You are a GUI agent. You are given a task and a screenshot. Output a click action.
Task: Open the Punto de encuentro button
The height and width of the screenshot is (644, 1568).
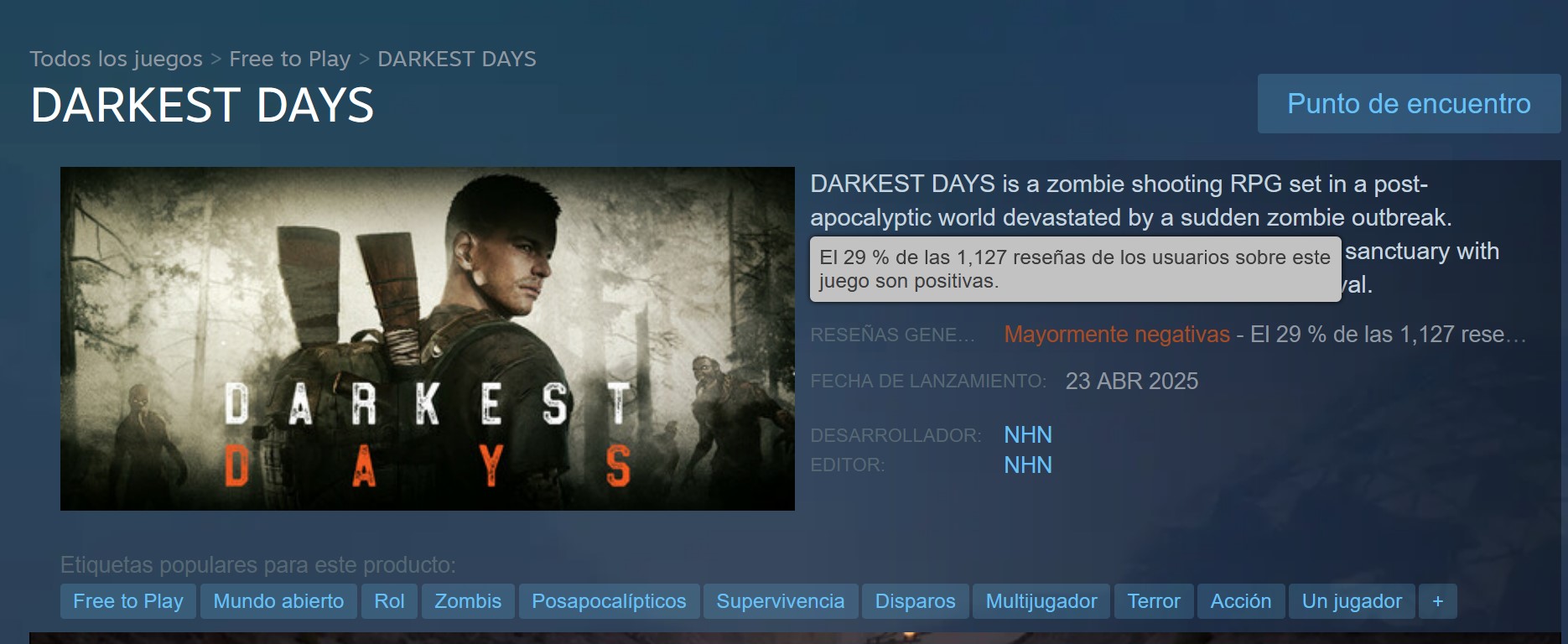(x=1409, y=103)
